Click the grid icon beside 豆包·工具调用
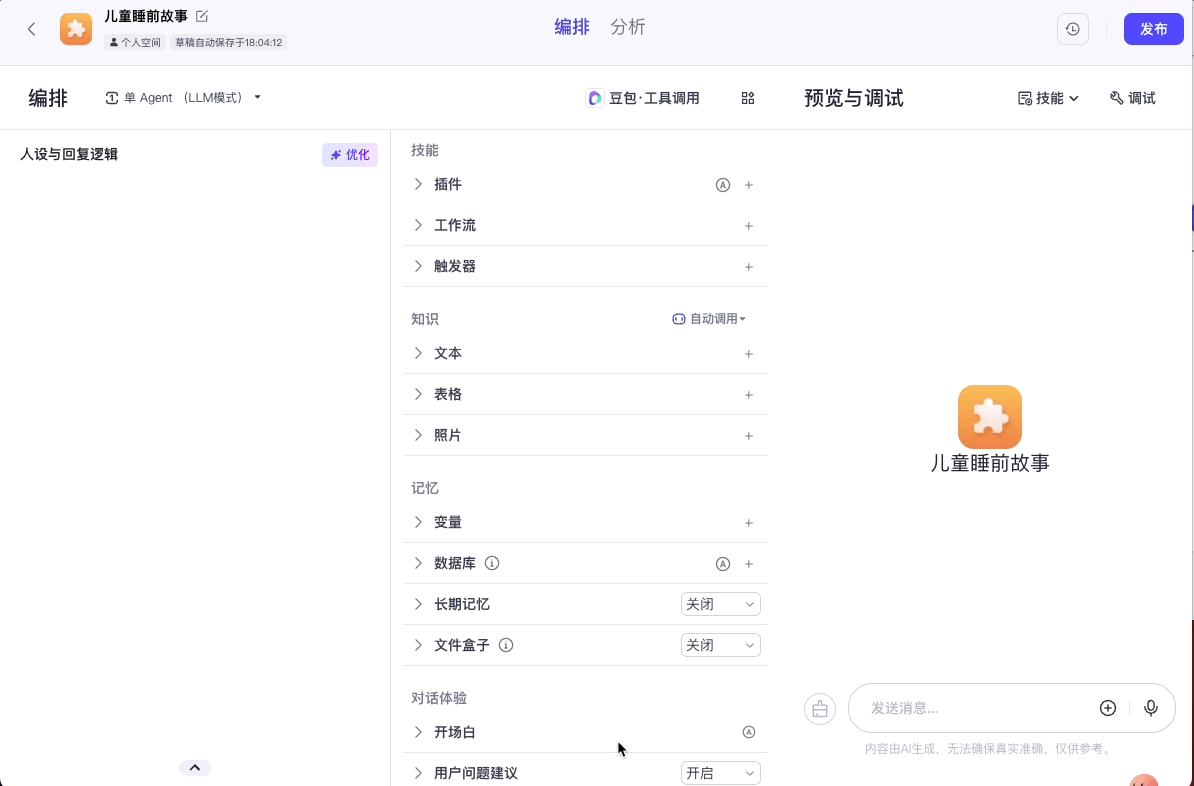The height and width of the screenshot is (786, 1194). pyautogui.click(x=747, y=97)
